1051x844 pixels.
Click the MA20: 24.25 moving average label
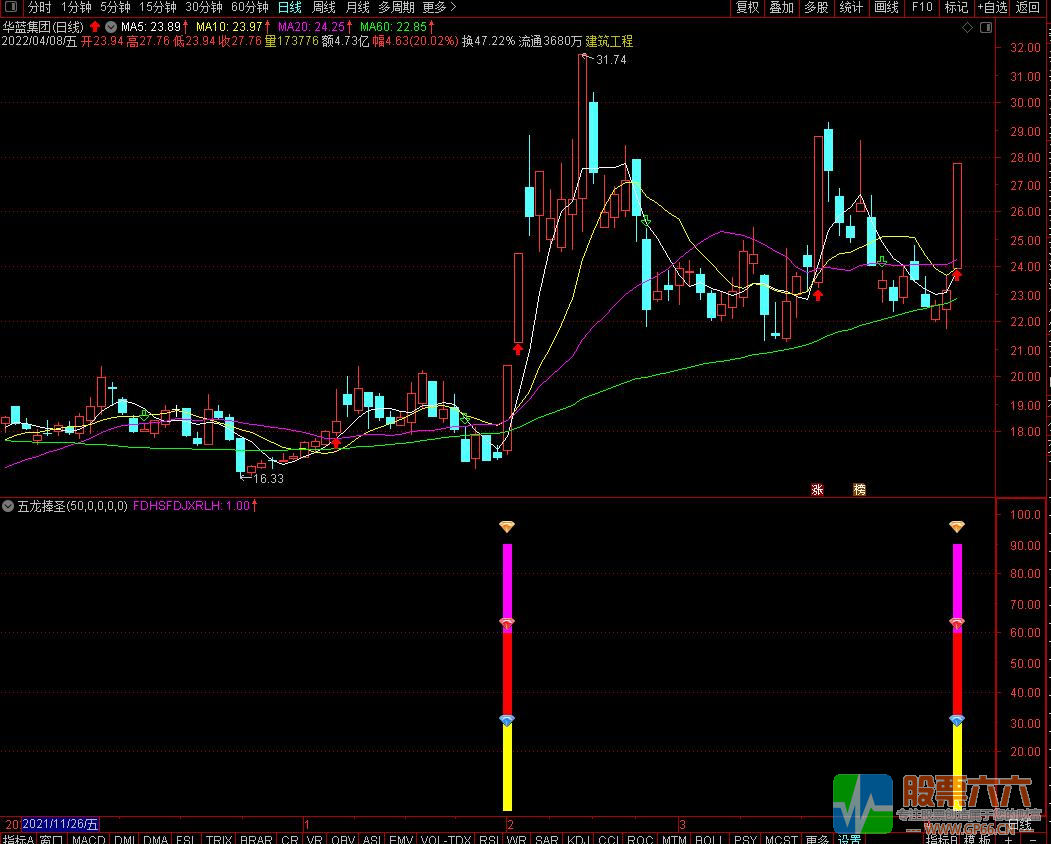pos(311,27)
